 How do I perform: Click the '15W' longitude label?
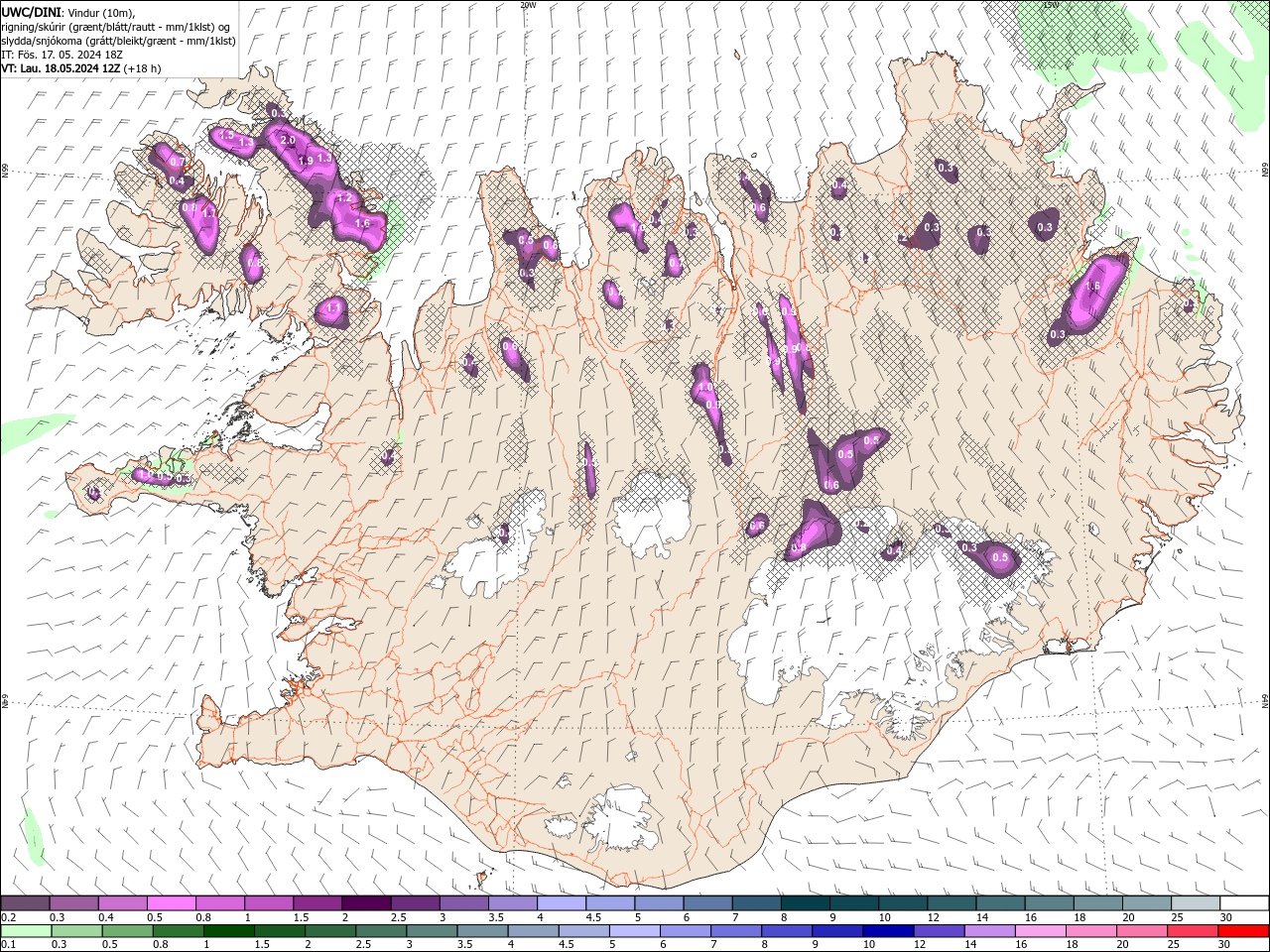click(1050, 5)
